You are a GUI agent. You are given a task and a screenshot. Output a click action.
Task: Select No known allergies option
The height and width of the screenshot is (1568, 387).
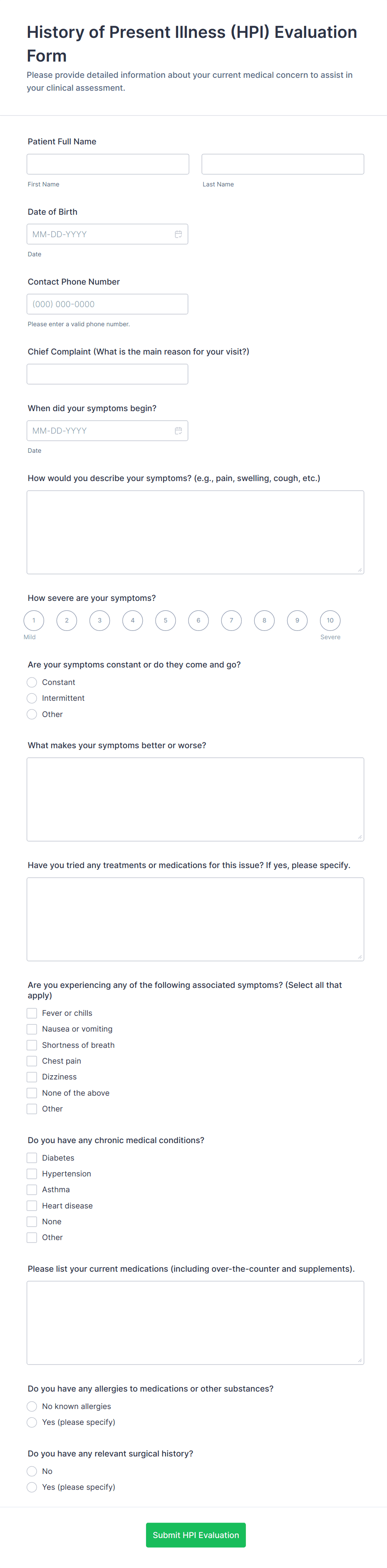(x=32, y=1406)
